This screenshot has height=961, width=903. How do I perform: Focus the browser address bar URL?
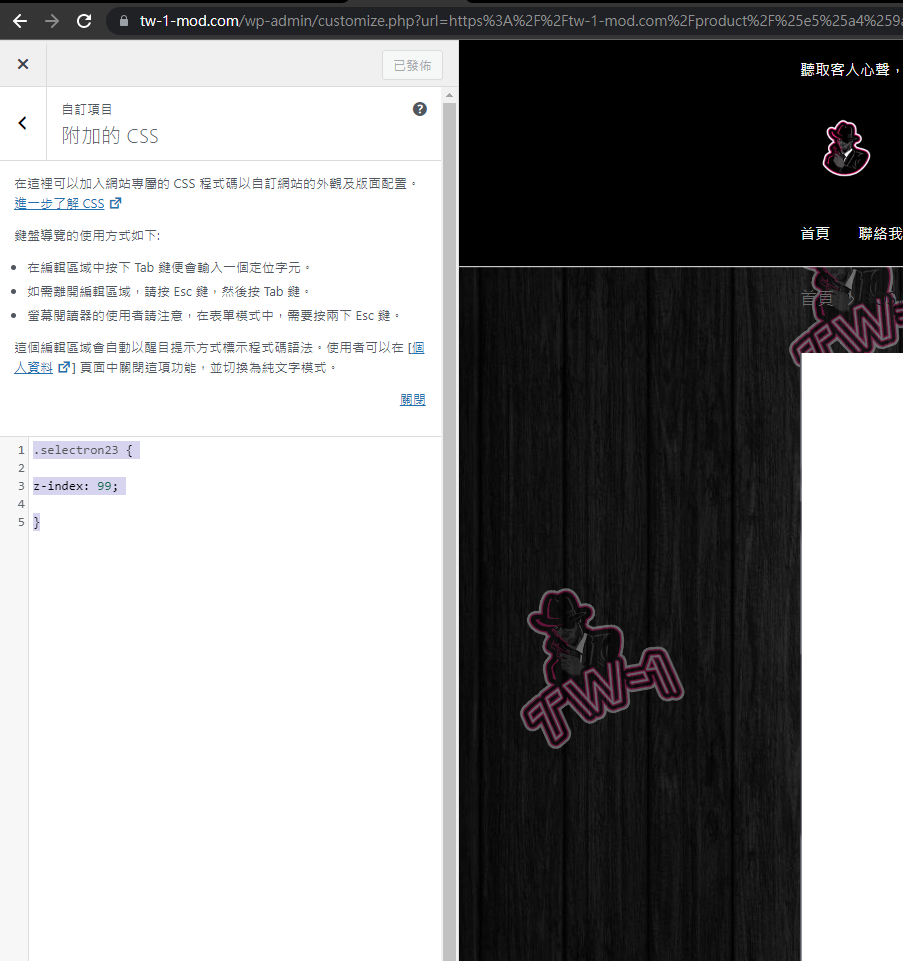tap(500, 20)
